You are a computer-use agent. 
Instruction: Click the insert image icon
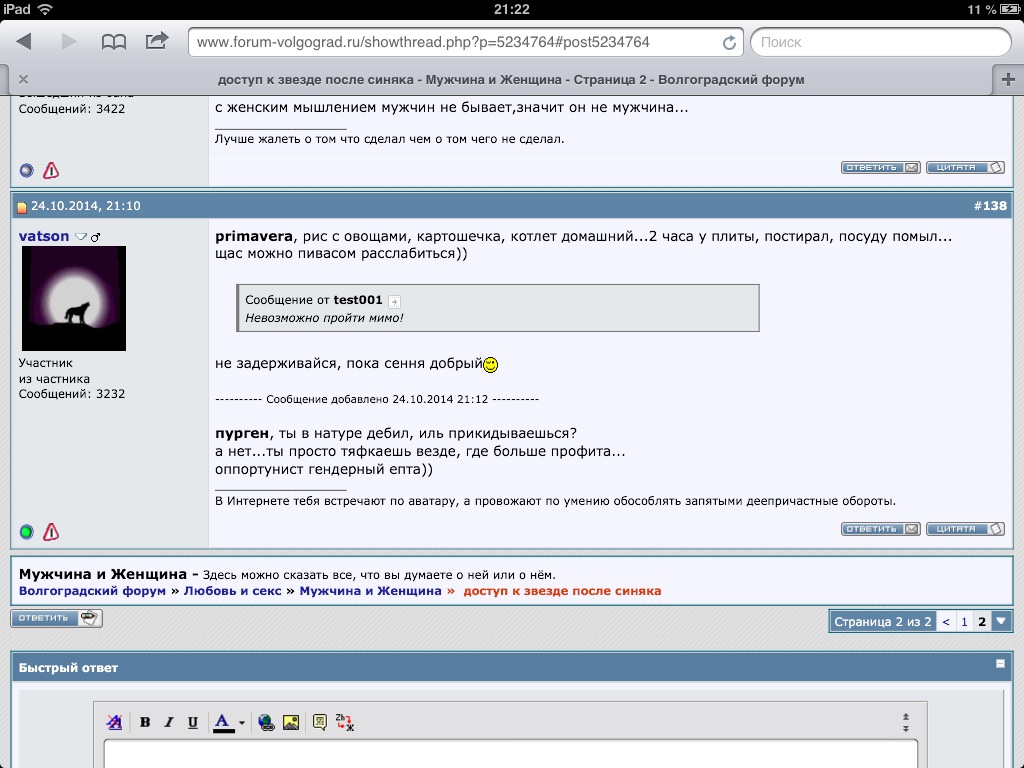click(x=291, y=722)
